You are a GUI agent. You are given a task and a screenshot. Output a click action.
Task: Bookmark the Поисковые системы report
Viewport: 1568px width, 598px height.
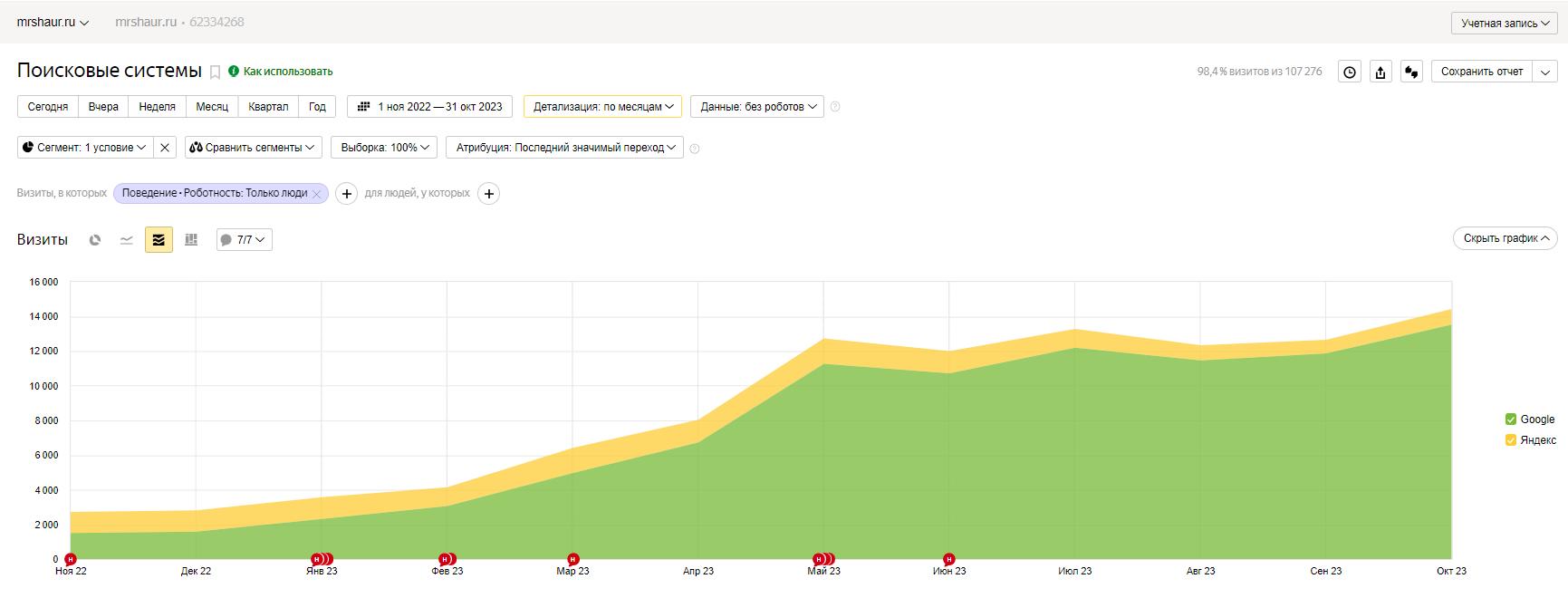click(x=215, y=72)
